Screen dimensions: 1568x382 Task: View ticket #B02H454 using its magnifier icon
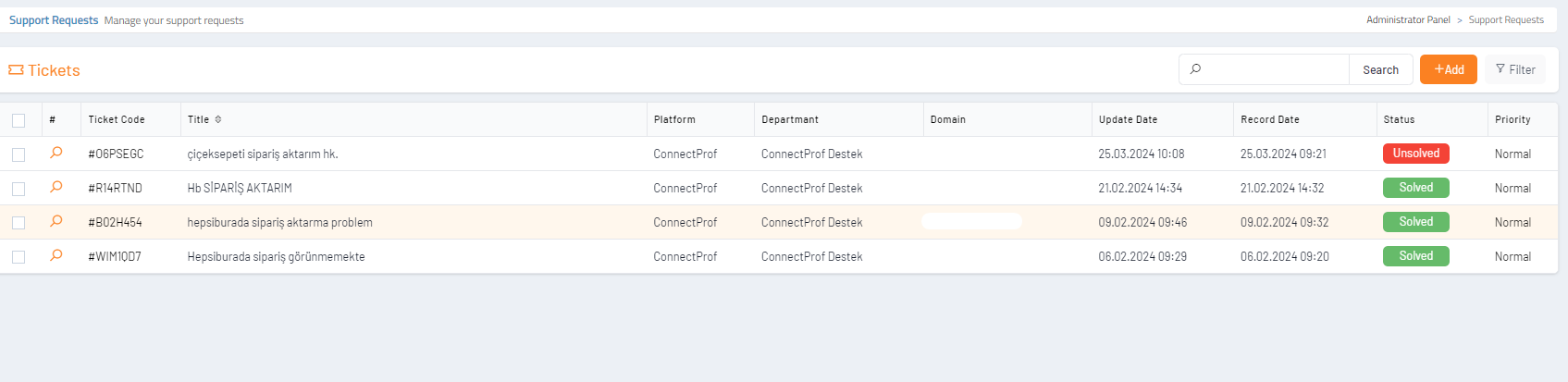point(56,222)
